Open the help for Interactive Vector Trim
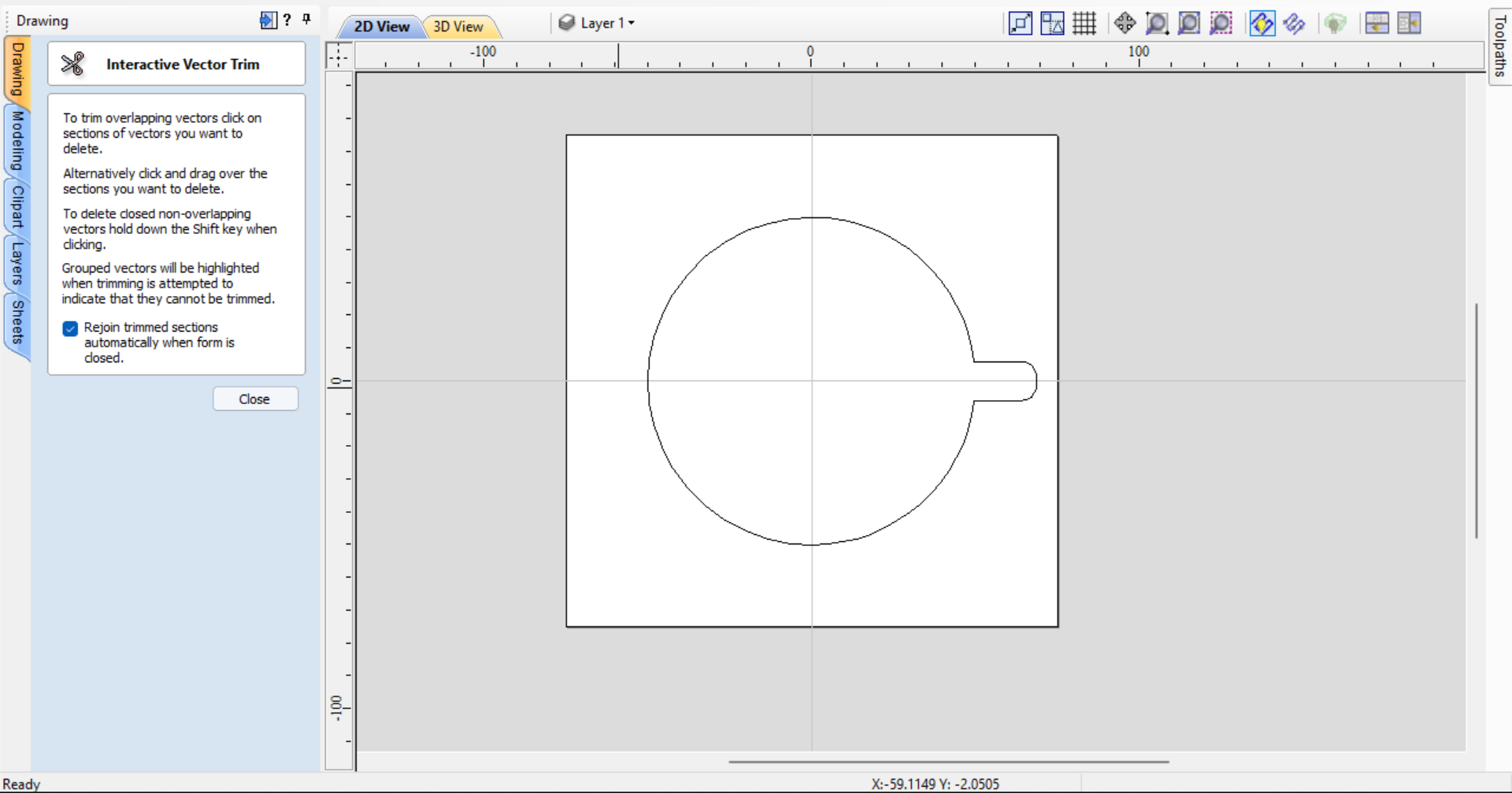This screenshot has height=794, width=1512. (287, 20)
